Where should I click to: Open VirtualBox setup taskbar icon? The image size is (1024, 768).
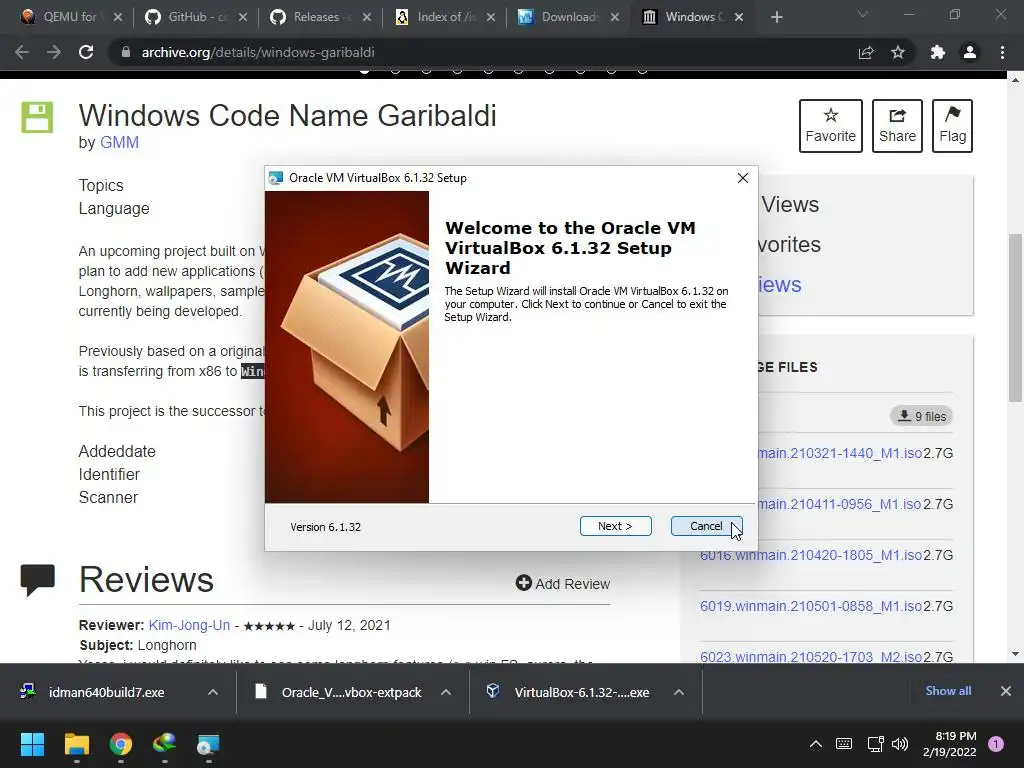(x=208, y=744)
